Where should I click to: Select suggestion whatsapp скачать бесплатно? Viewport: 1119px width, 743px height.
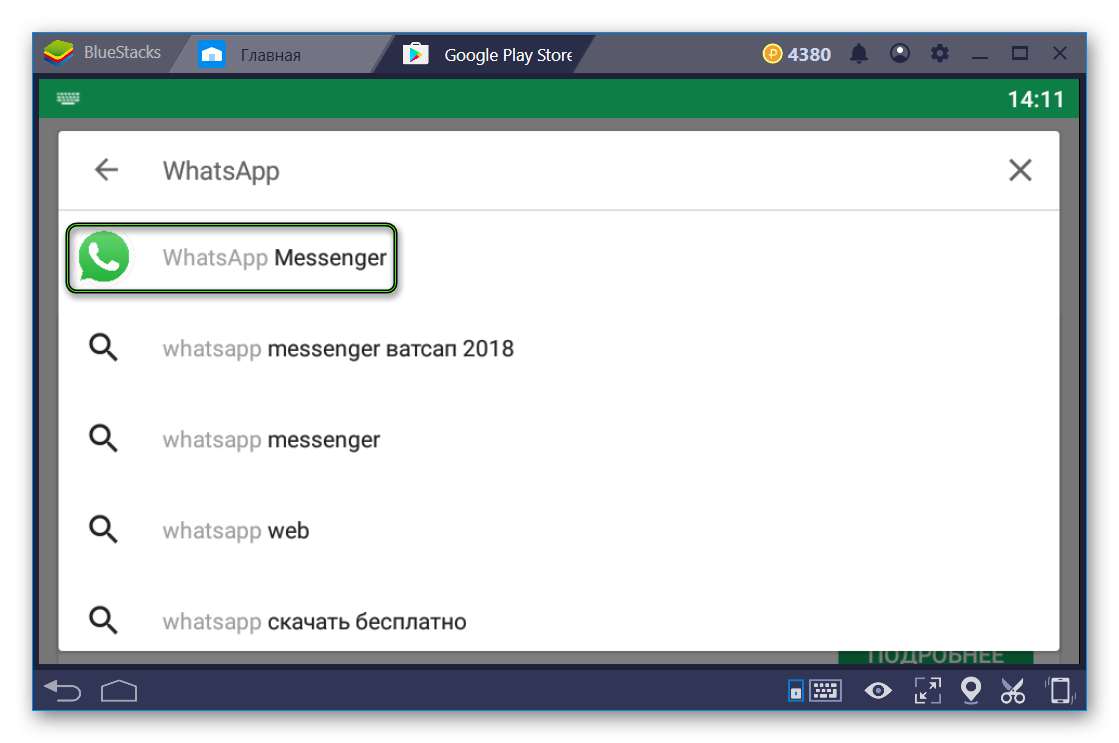[559, 620]
